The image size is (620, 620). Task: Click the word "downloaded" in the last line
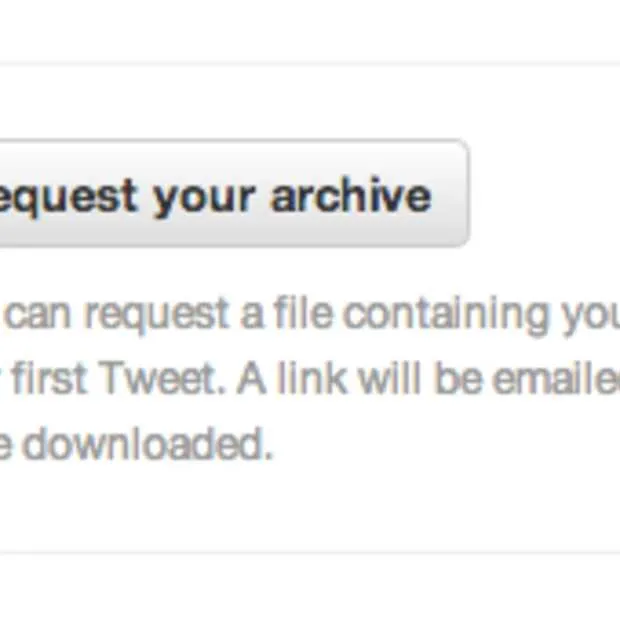[147, 445]
